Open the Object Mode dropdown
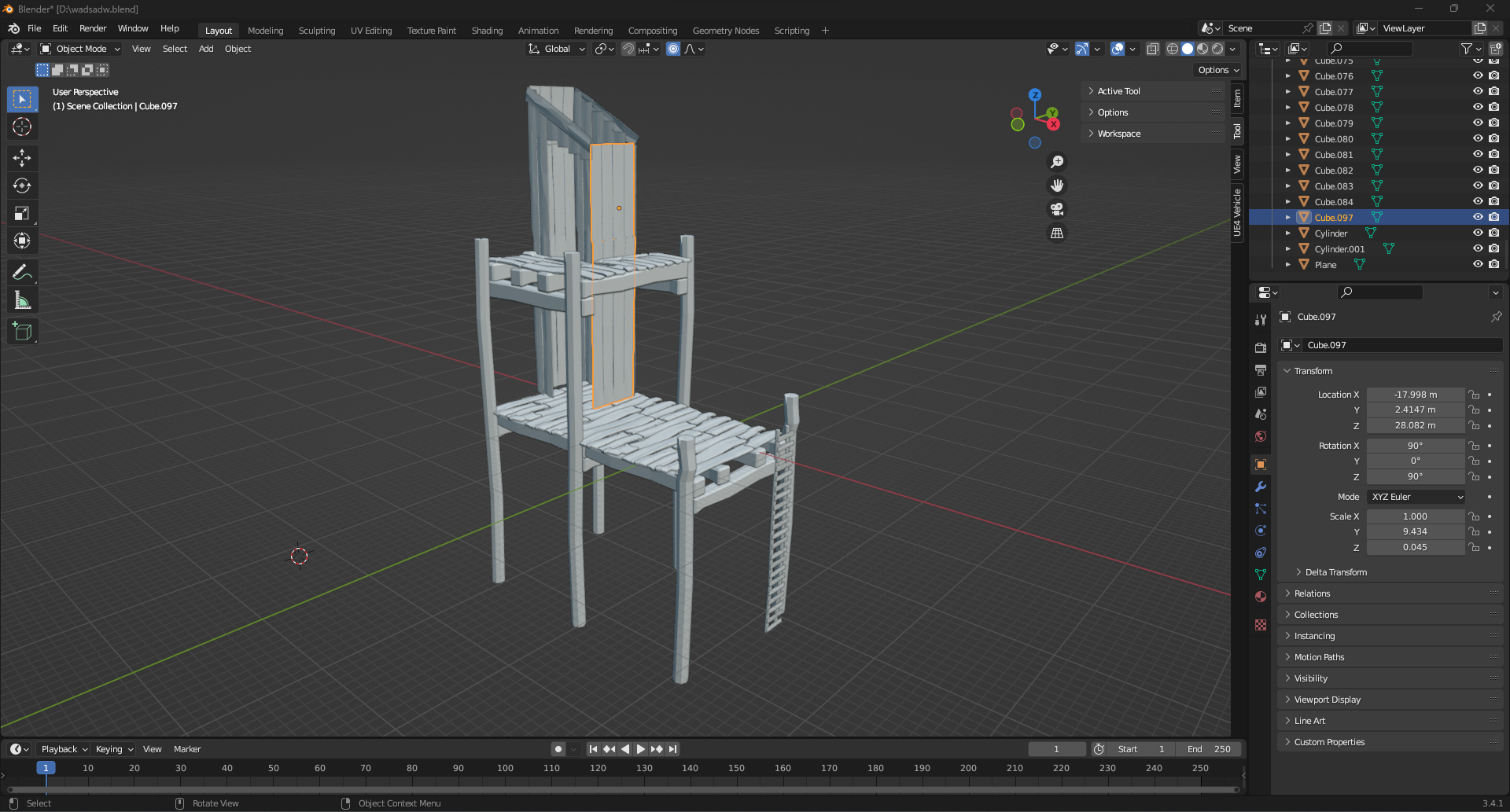Image resolution: width=1510 pixels, height=812 pixels. [80, 49]
